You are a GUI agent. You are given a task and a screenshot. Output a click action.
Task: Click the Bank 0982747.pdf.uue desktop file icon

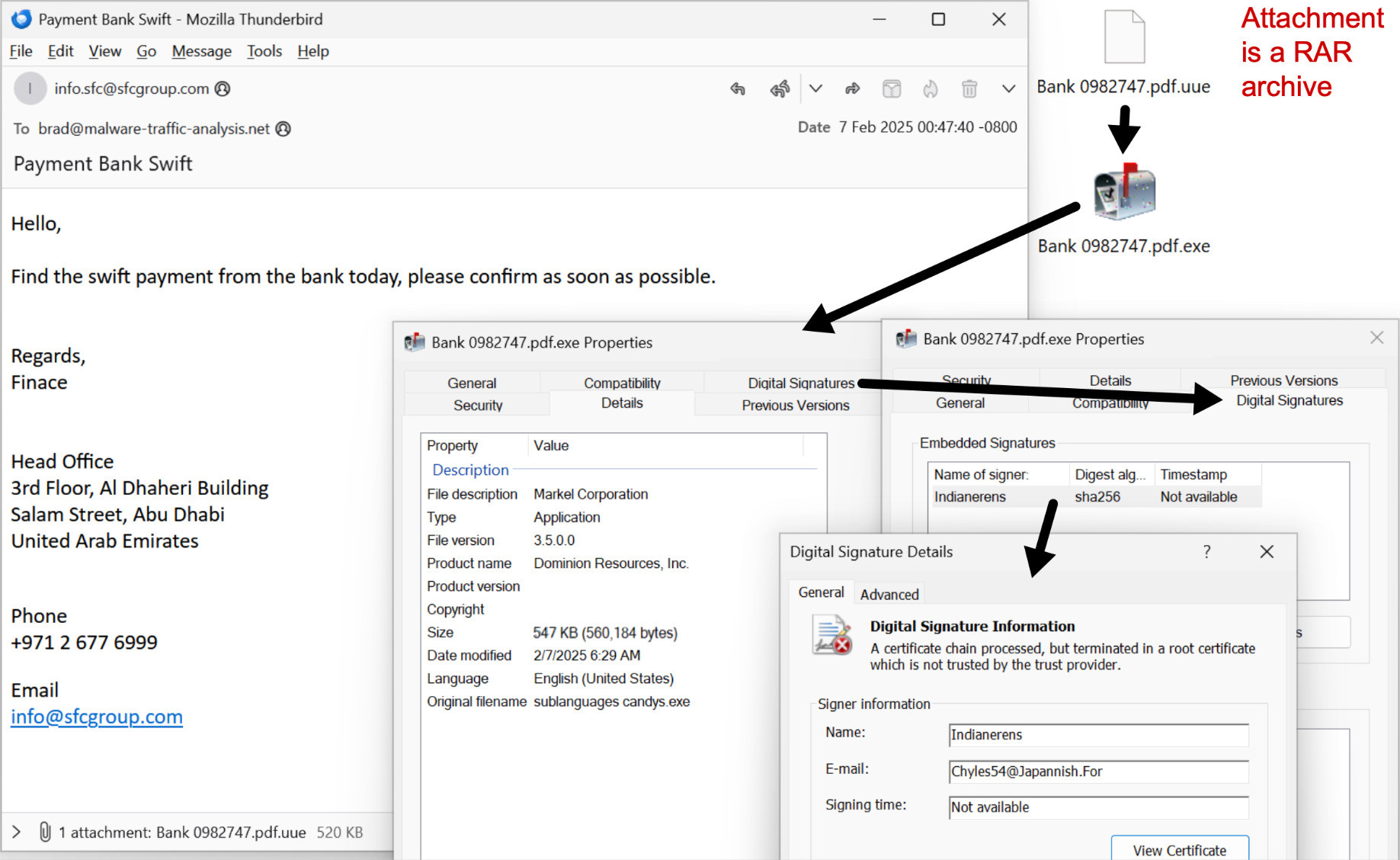click(x=1124, y=37)
